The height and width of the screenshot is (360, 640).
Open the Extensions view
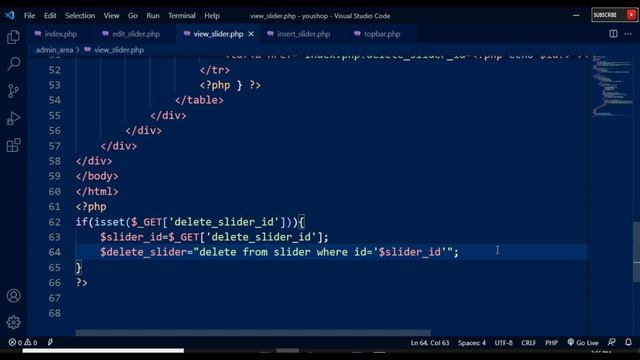point(13,145)
